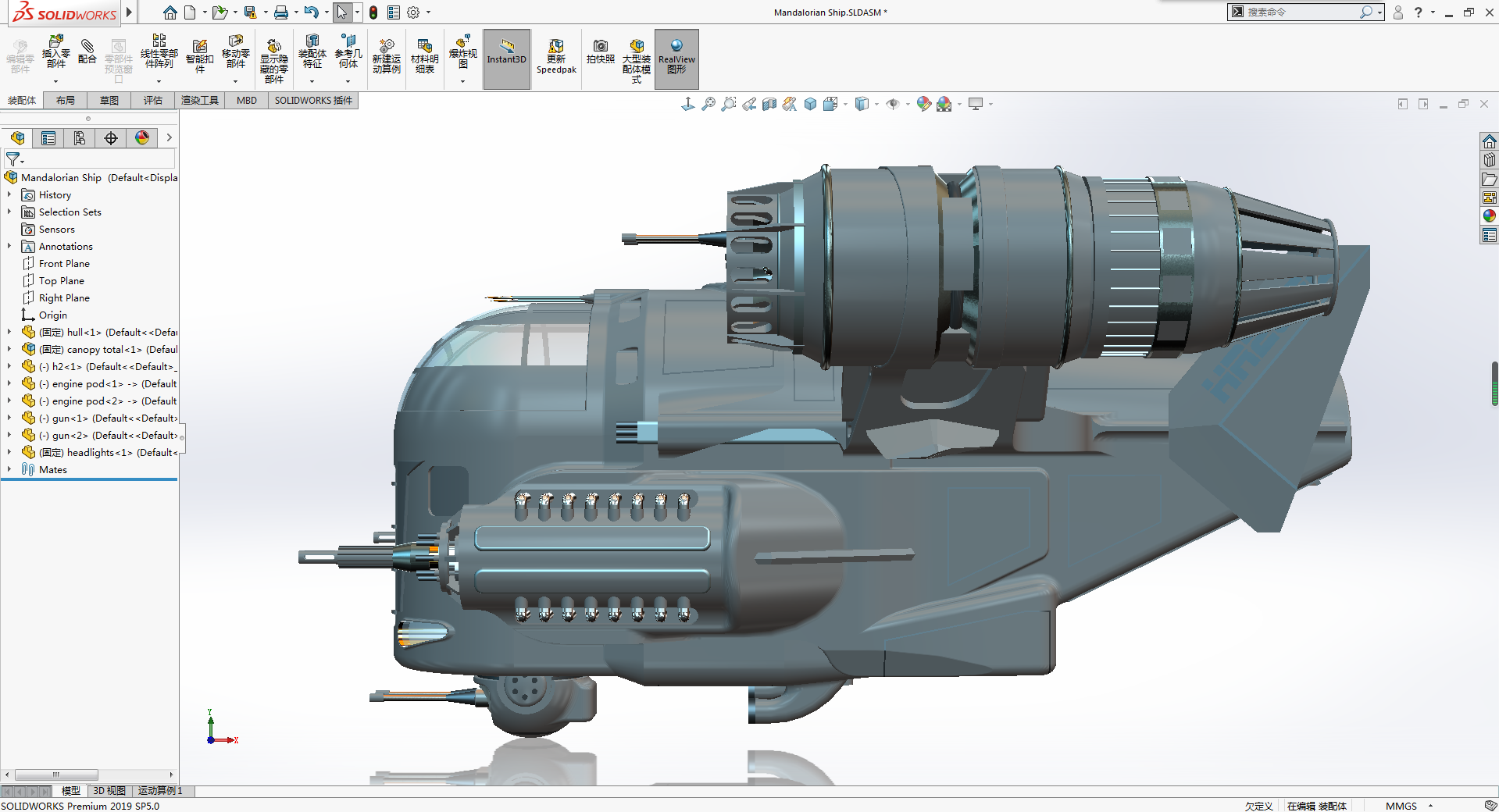Click the Rebuild traffic light icon
The height and width of the screenshot is (812, 1499).
[373, 12]
